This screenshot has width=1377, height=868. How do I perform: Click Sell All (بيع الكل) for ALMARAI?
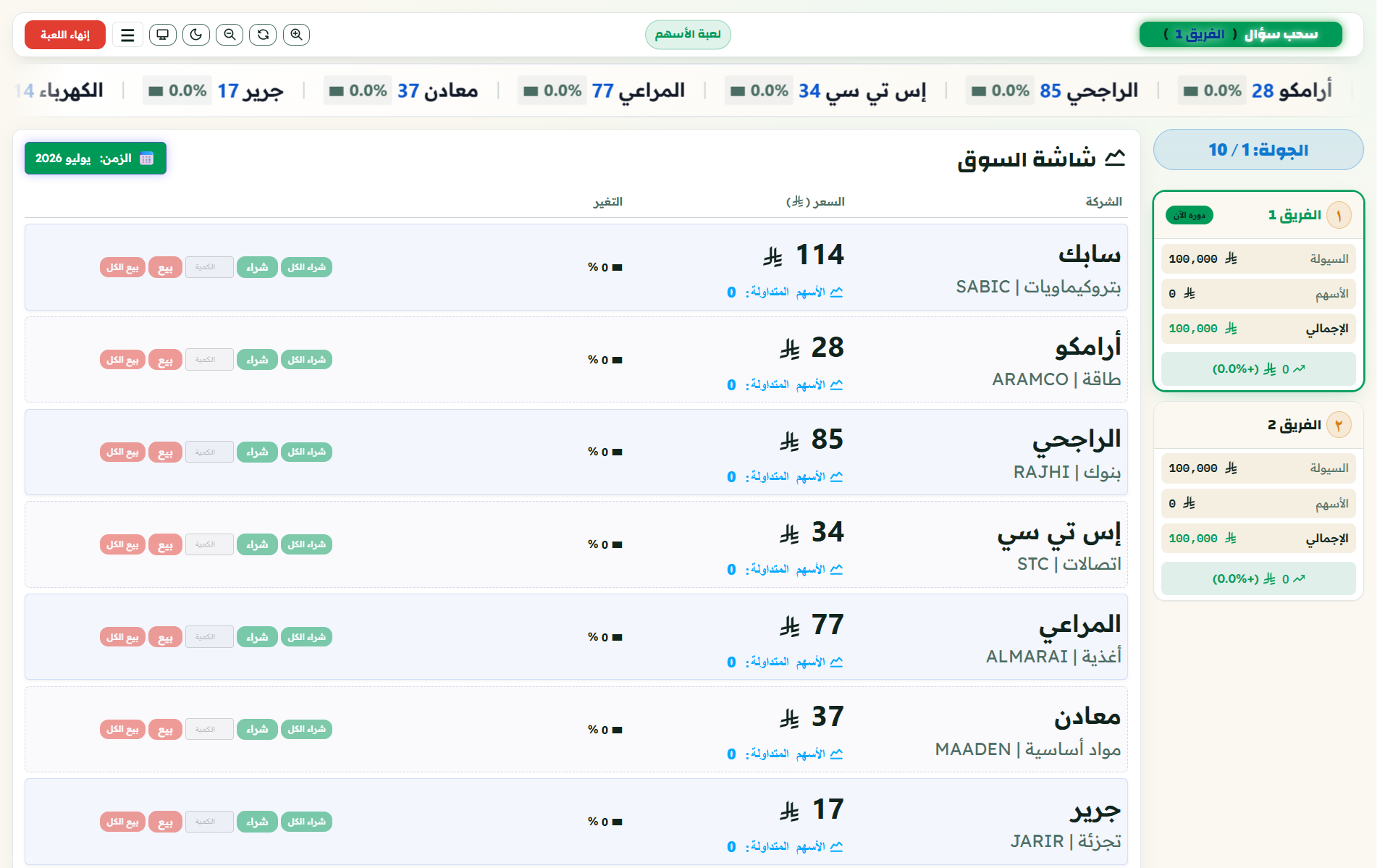tap(122, 637)
